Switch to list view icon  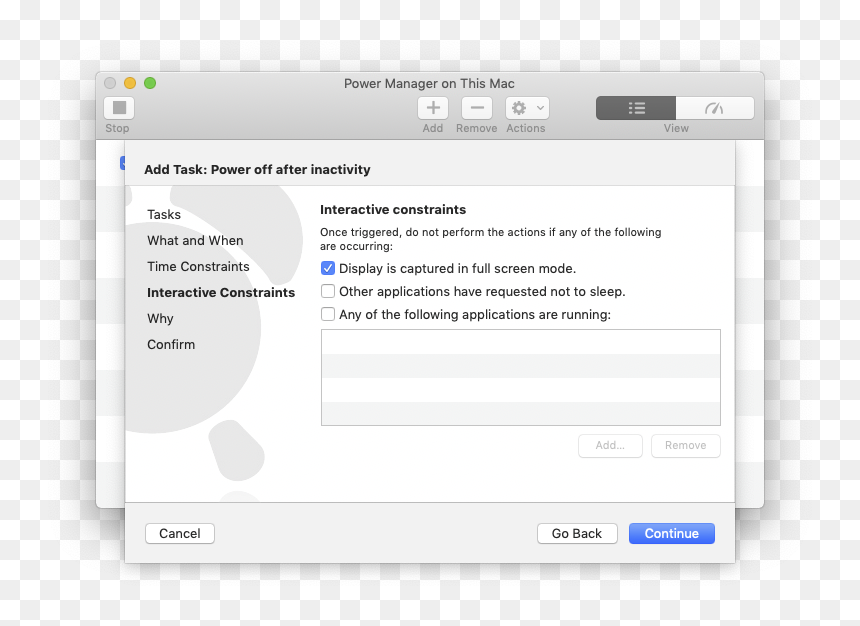click(636, 108)
